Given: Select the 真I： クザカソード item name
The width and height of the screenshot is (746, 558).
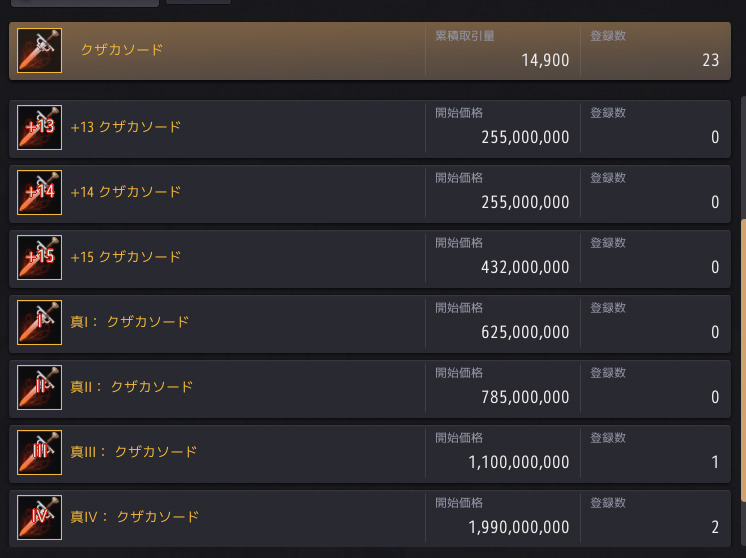Looking at the screenshot, I should coord(129,322).
